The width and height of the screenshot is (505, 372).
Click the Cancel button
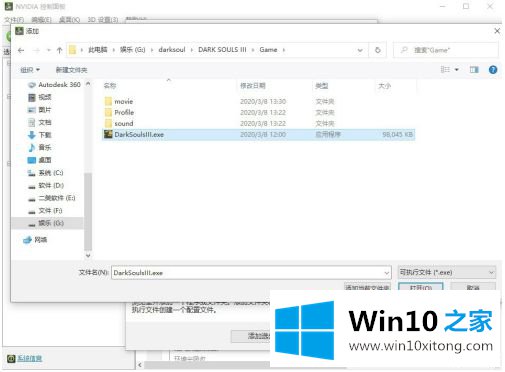(x=473, y=287)
